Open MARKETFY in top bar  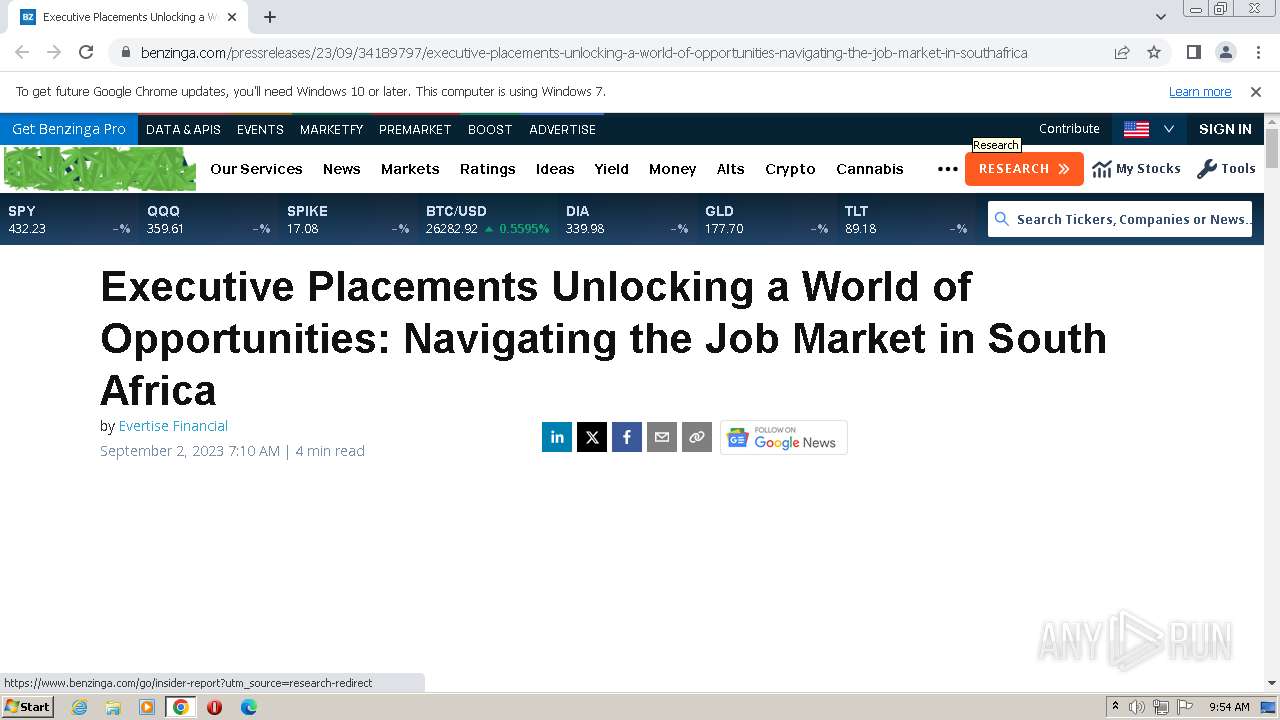[331, 129]
